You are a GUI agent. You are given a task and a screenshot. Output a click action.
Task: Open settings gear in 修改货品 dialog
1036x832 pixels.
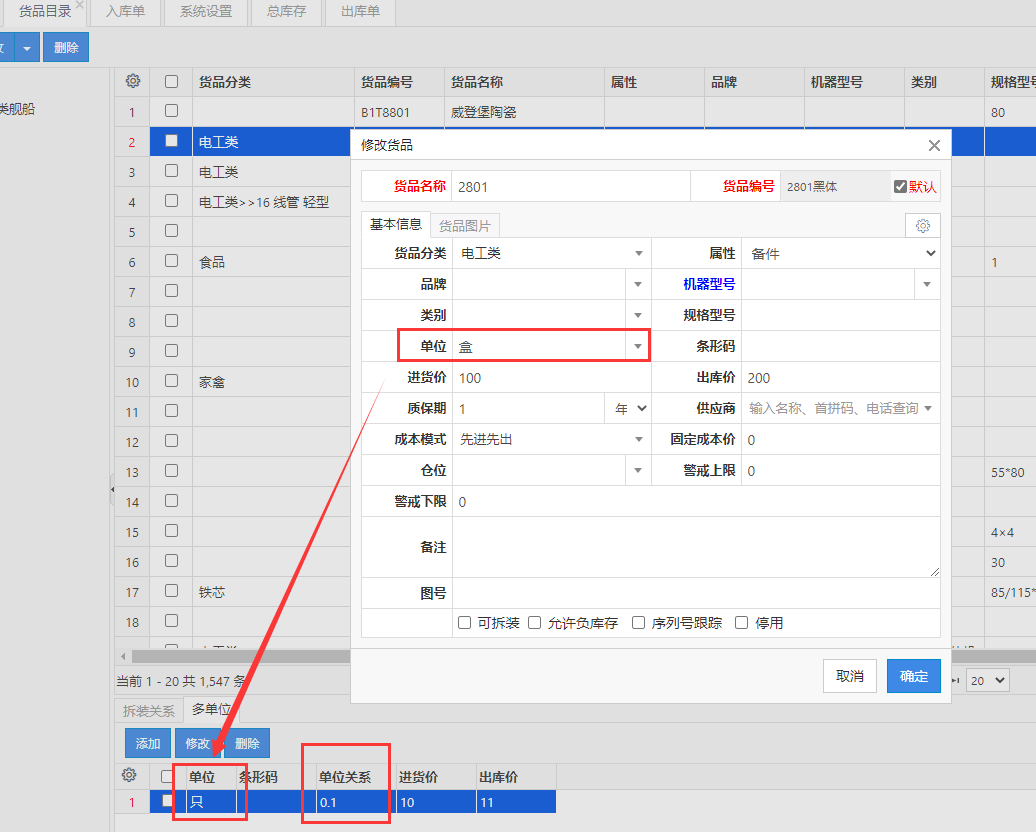click(922, 226)
